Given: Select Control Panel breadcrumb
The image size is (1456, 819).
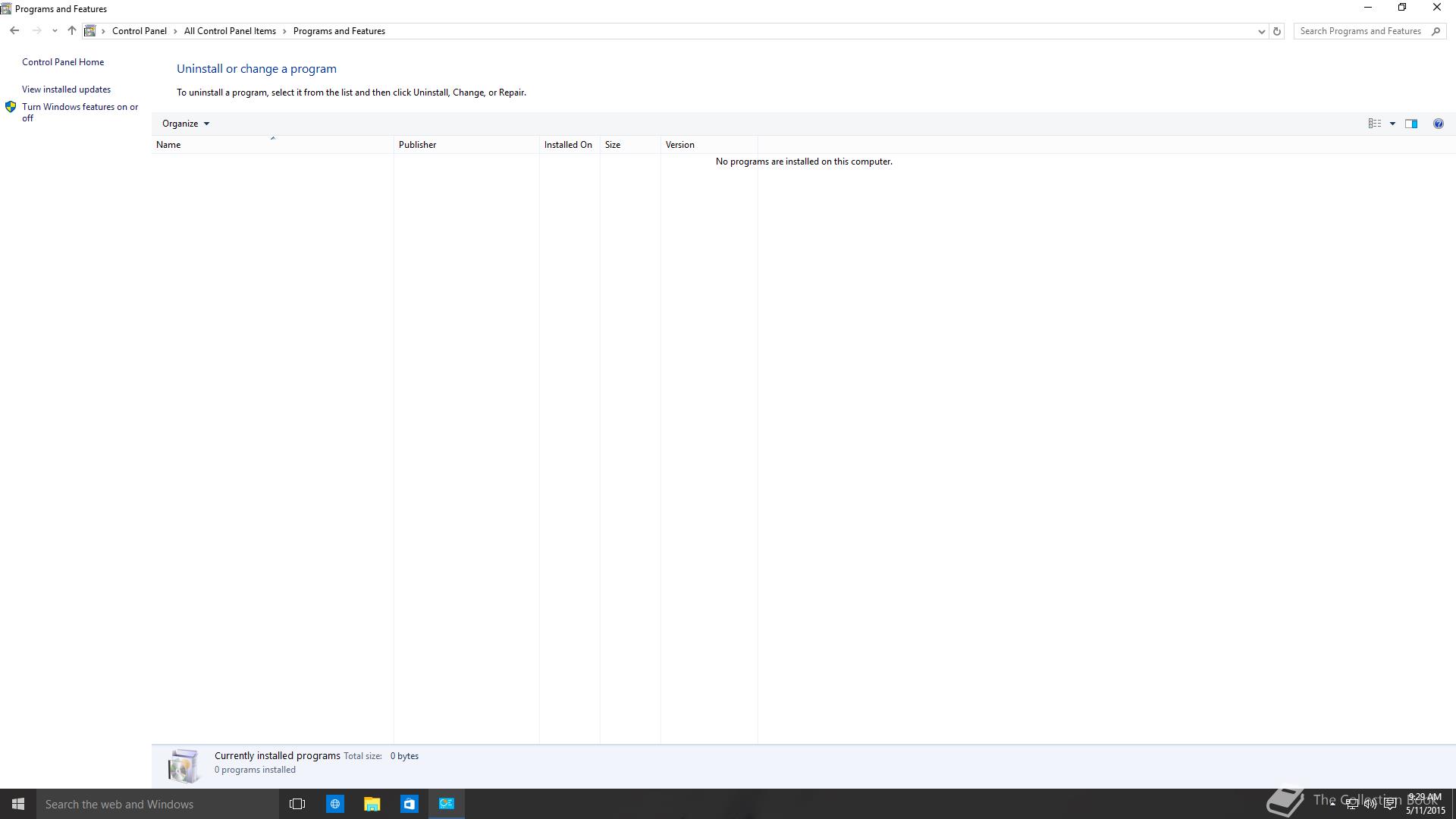Looking at the screenshot, I should (140, 31).
